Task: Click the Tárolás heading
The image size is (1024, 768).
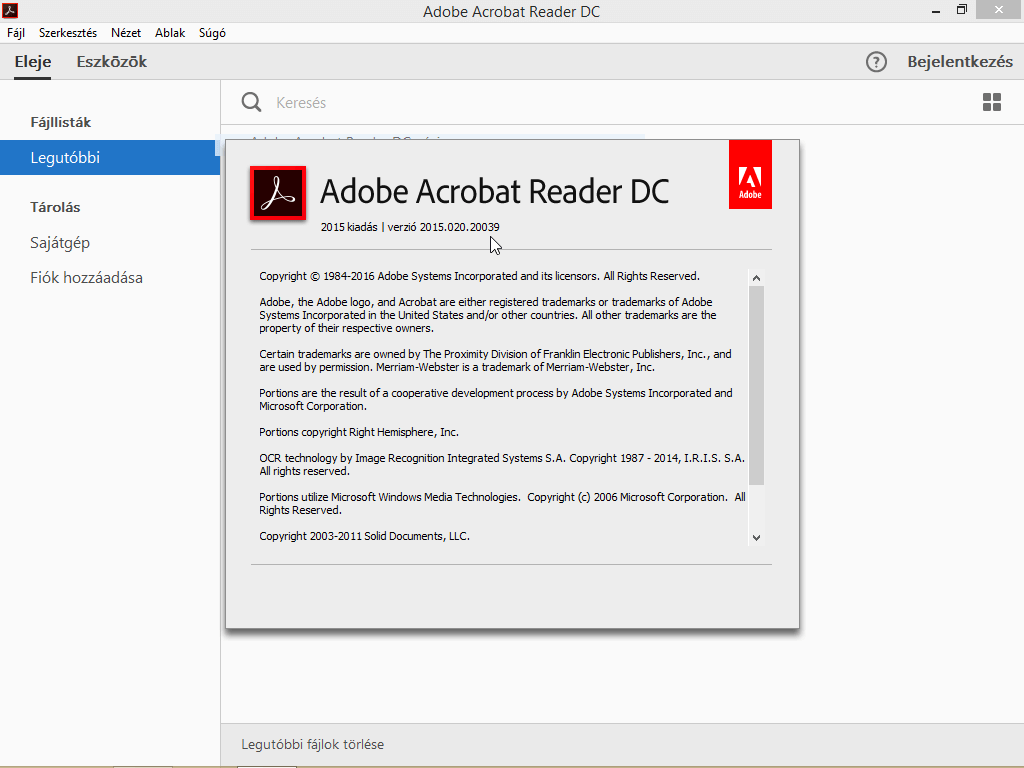Action: pyautogui.click(x=55, y=208)
